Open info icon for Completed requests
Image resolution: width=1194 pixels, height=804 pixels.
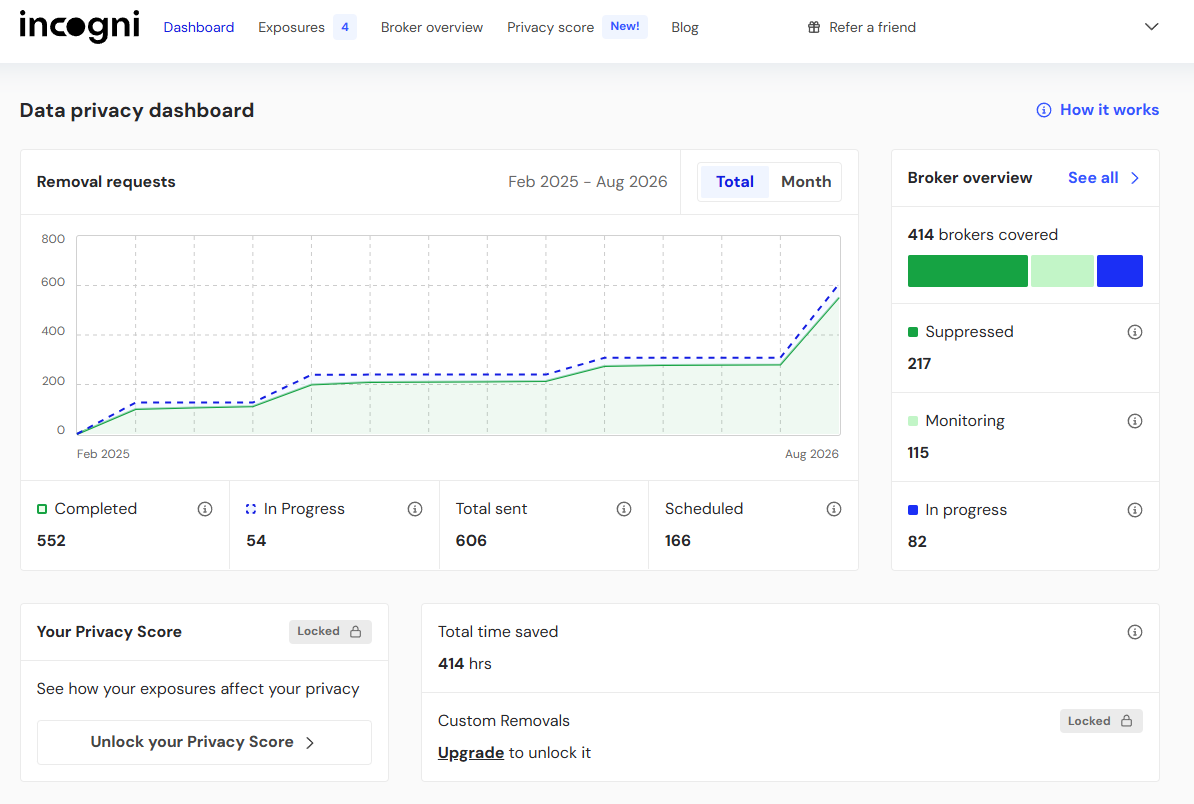click(x=205, y=509)
